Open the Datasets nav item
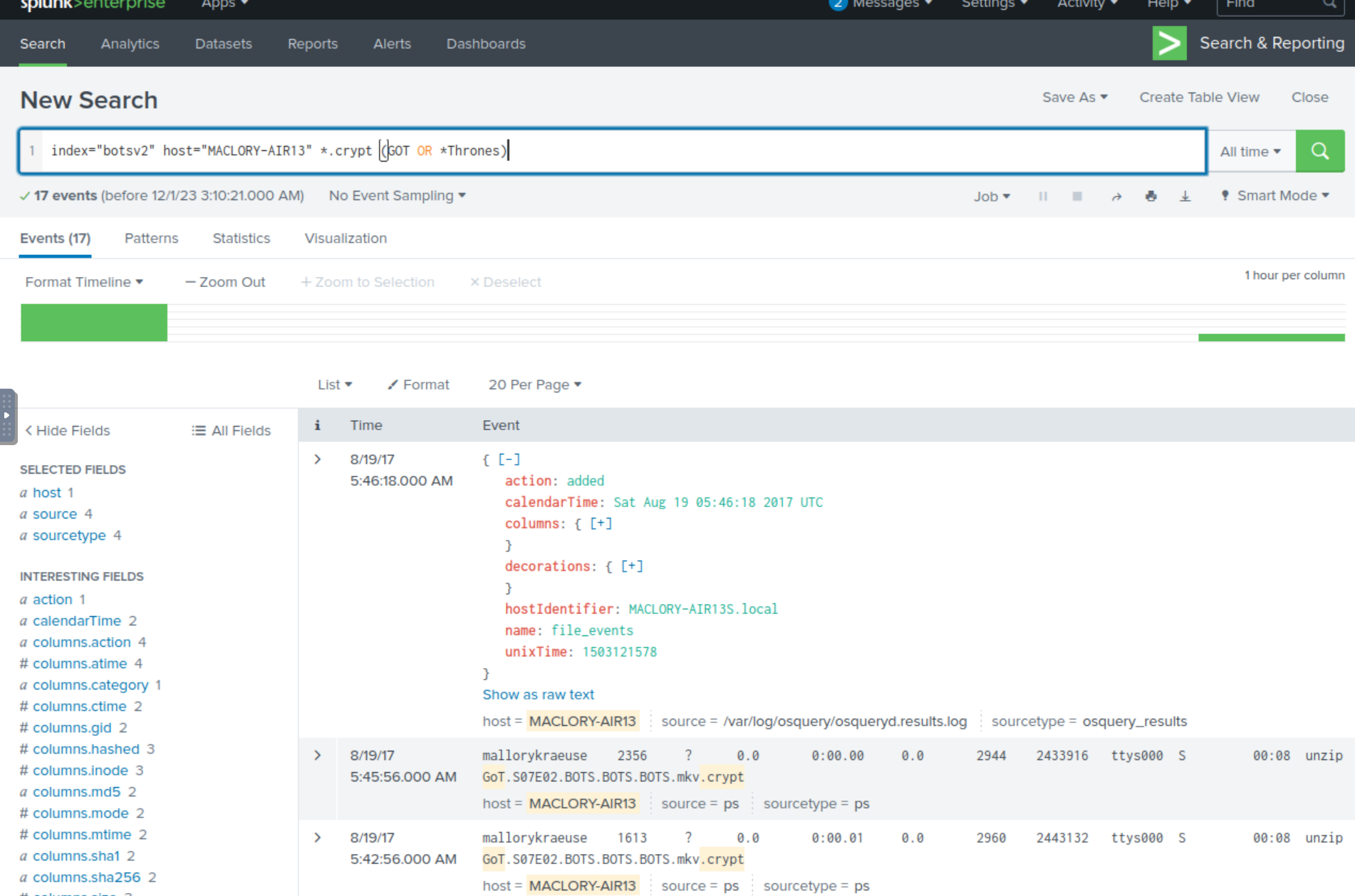1355x896 pixels. pos(224,44)
